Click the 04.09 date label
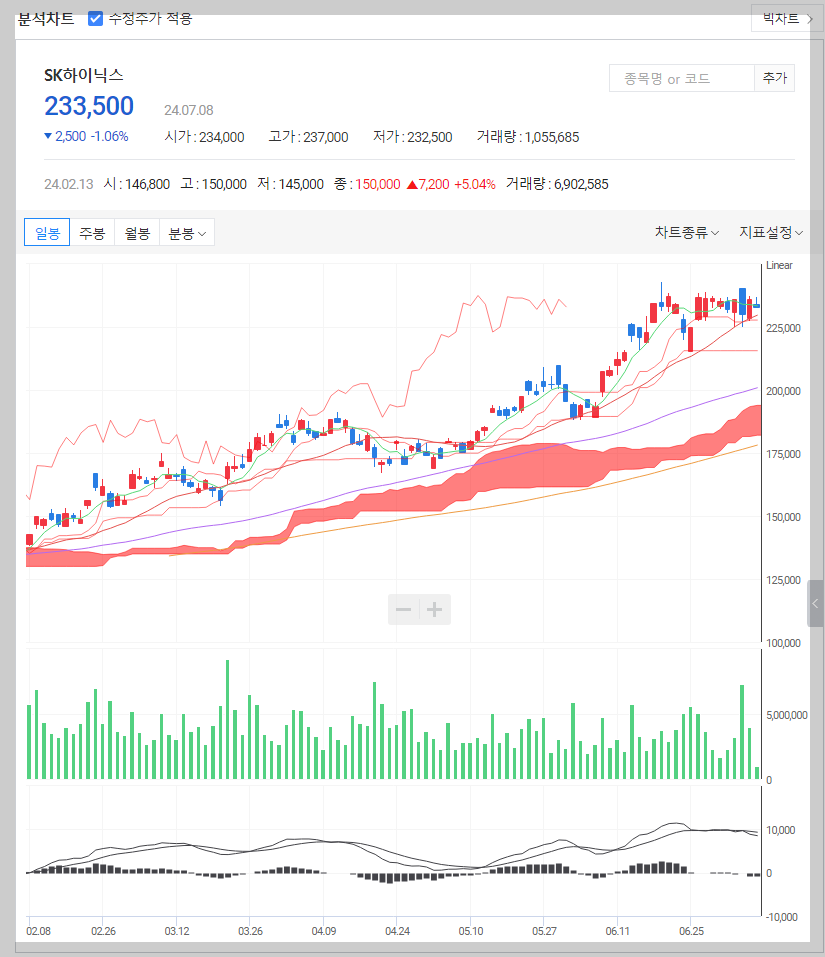Image resolution: width=825 pixels, height=957 pixels. 323,931
